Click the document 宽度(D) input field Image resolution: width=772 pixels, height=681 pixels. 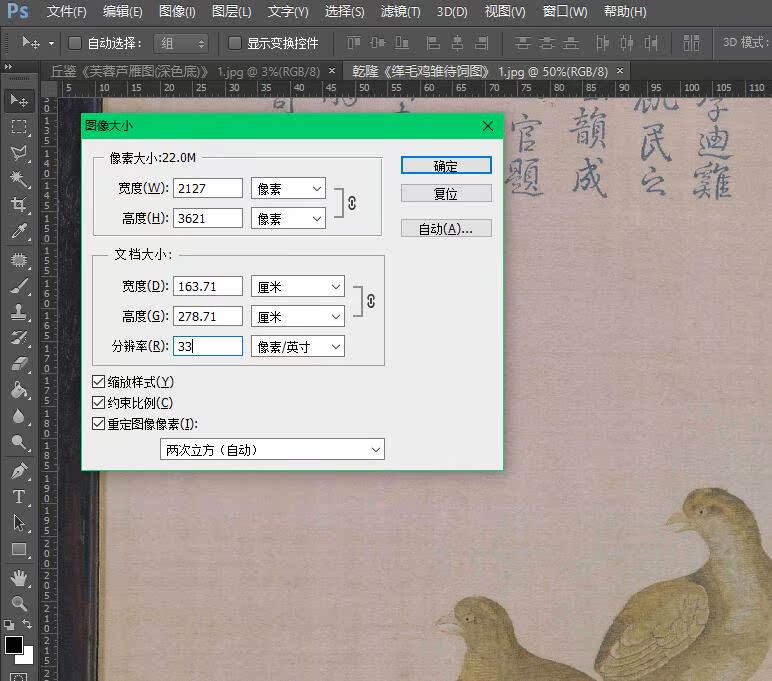coord(208,286)
